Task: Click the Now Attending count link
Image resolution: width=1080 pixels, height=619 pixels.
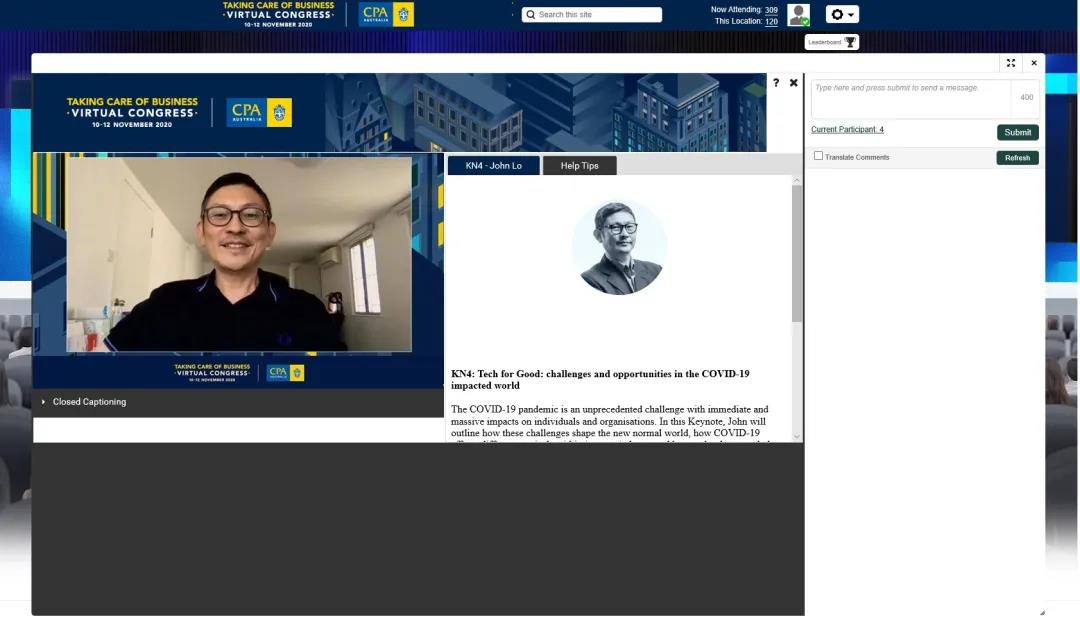Action: (x=771, y=9)
